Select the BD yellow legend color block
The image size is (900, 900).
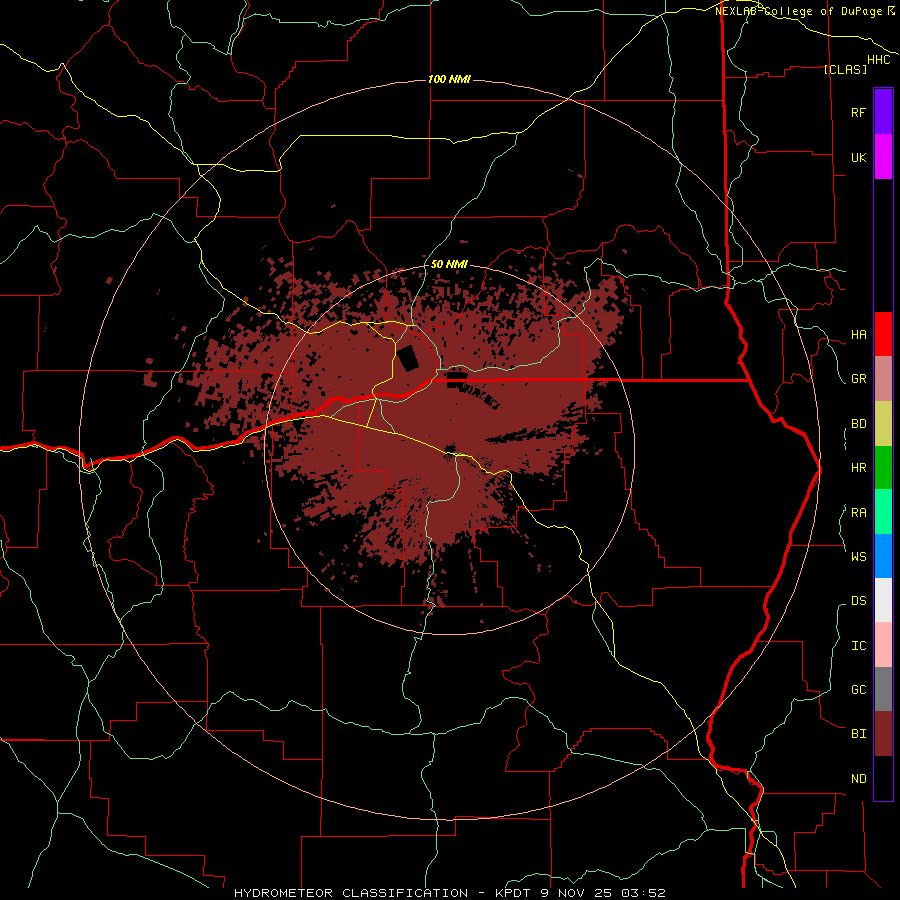point(883,424)
